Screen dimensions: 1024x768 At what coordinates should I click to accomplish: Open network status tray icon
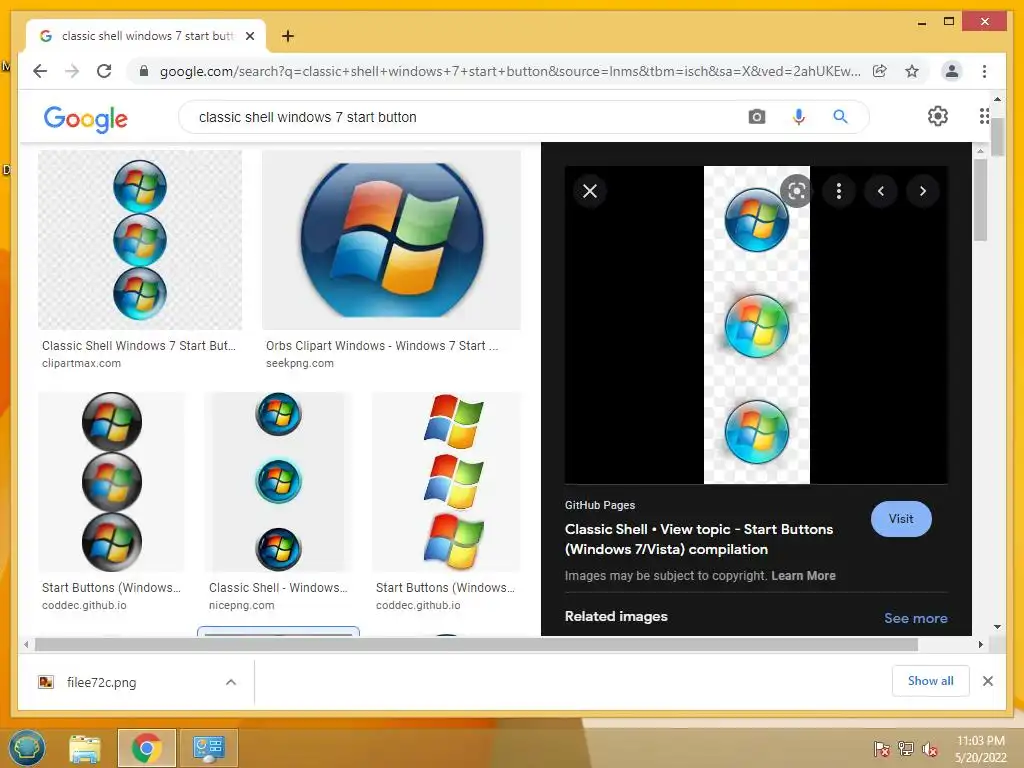pyautogui.click(x=906, y=748)
